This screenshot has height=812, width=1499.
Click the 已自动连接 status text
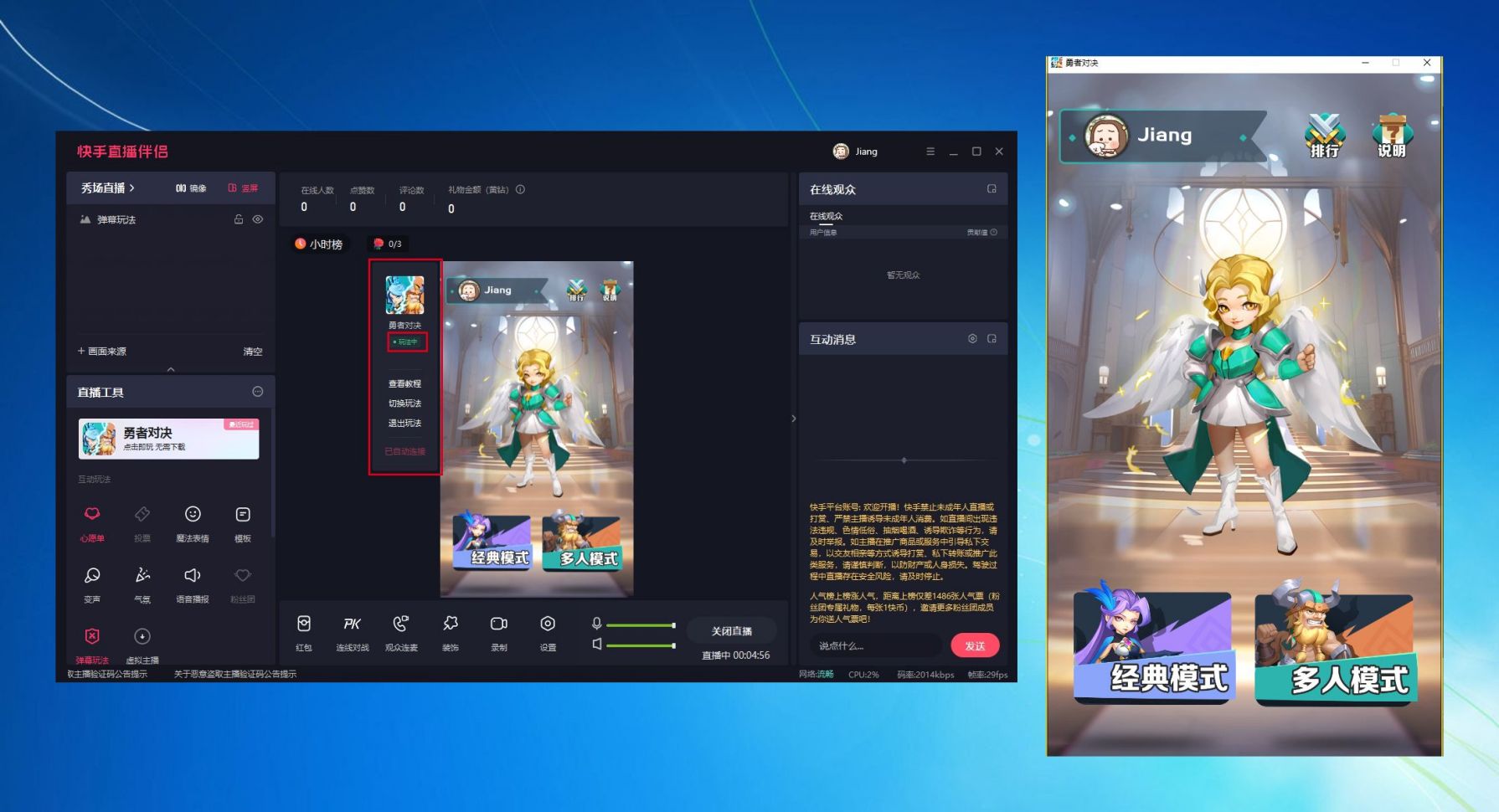[x=404, y=452]
